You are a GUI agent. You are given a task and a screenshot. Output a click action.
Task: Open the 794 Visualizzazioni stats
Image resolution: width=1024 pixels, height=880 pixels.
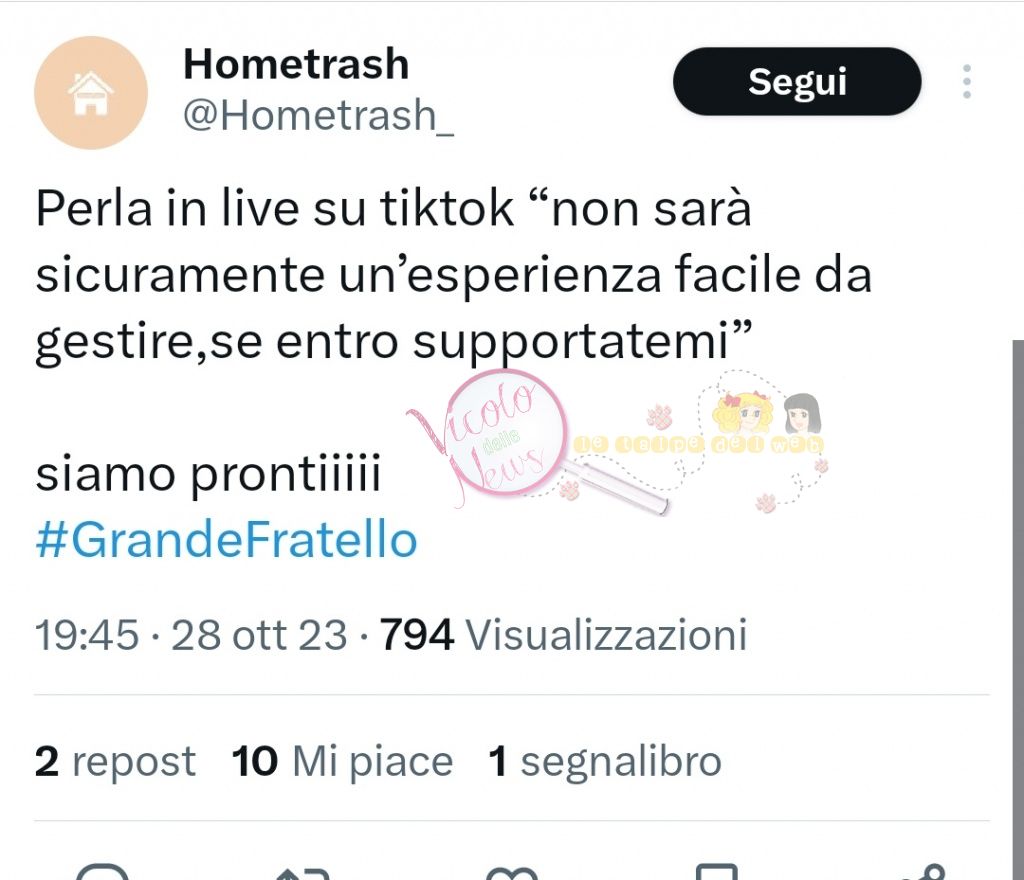[563, 634]
